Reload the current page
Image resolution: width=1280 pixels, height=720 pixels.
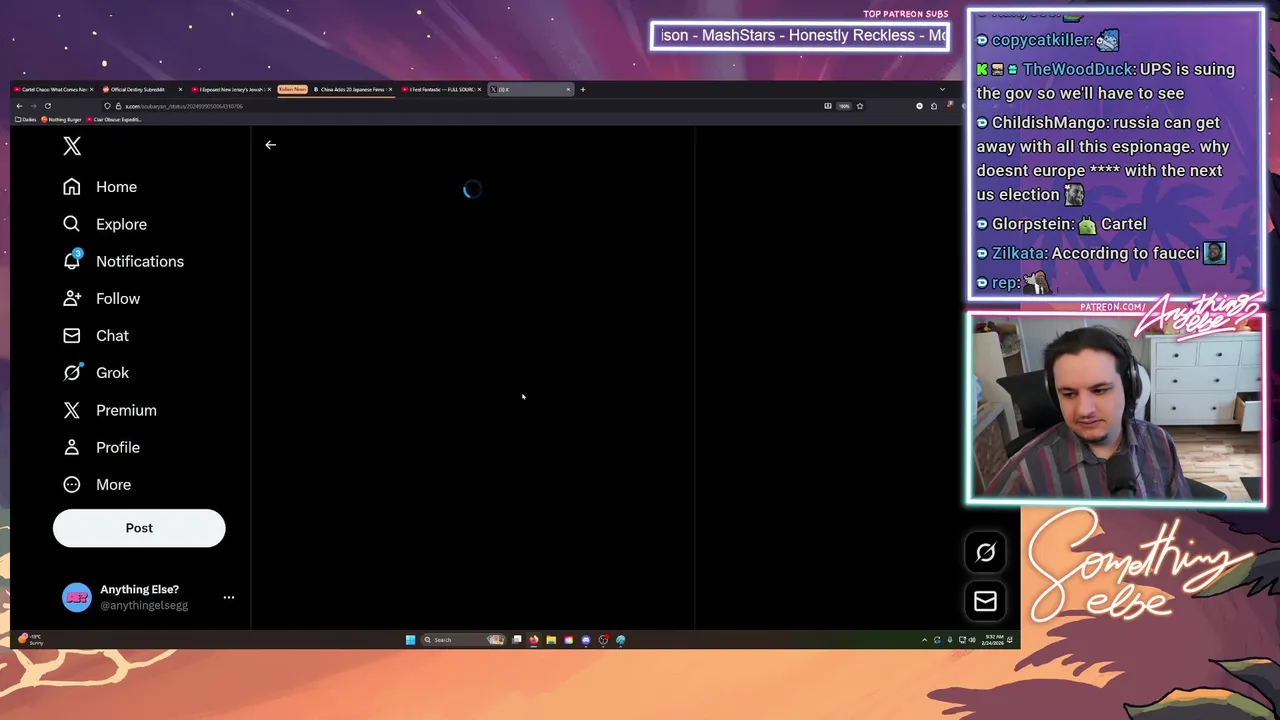pos(47,106)
